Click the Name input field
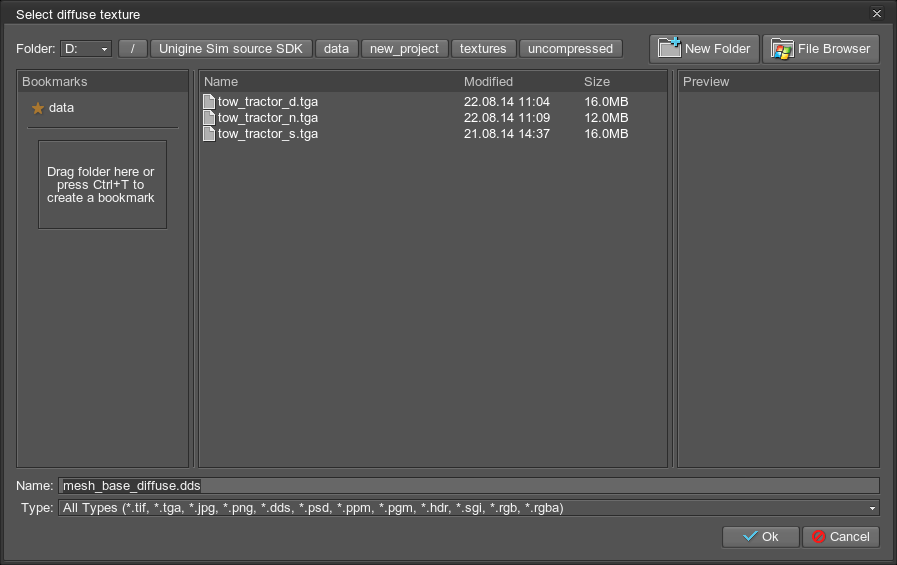897x565 pixels. point(469,486)
